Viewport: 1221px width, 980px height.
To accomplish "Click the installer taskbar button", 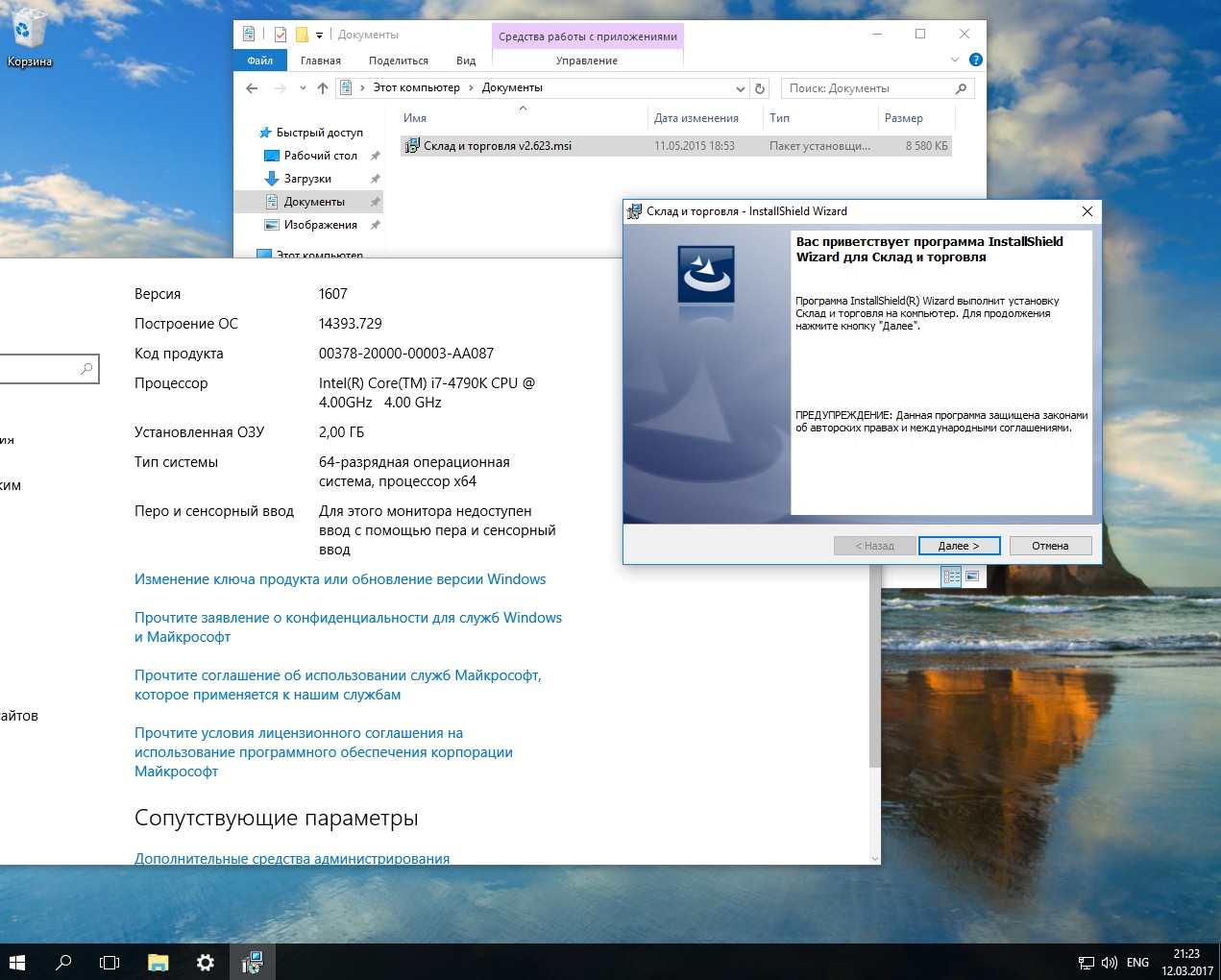I will click(x=252, y=962).
